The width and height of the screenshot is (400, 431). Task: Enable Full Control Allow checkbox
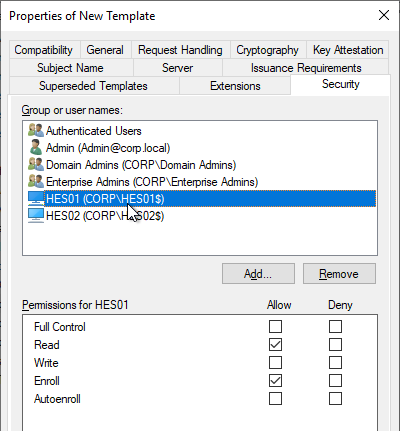click(x=275, y=327)
